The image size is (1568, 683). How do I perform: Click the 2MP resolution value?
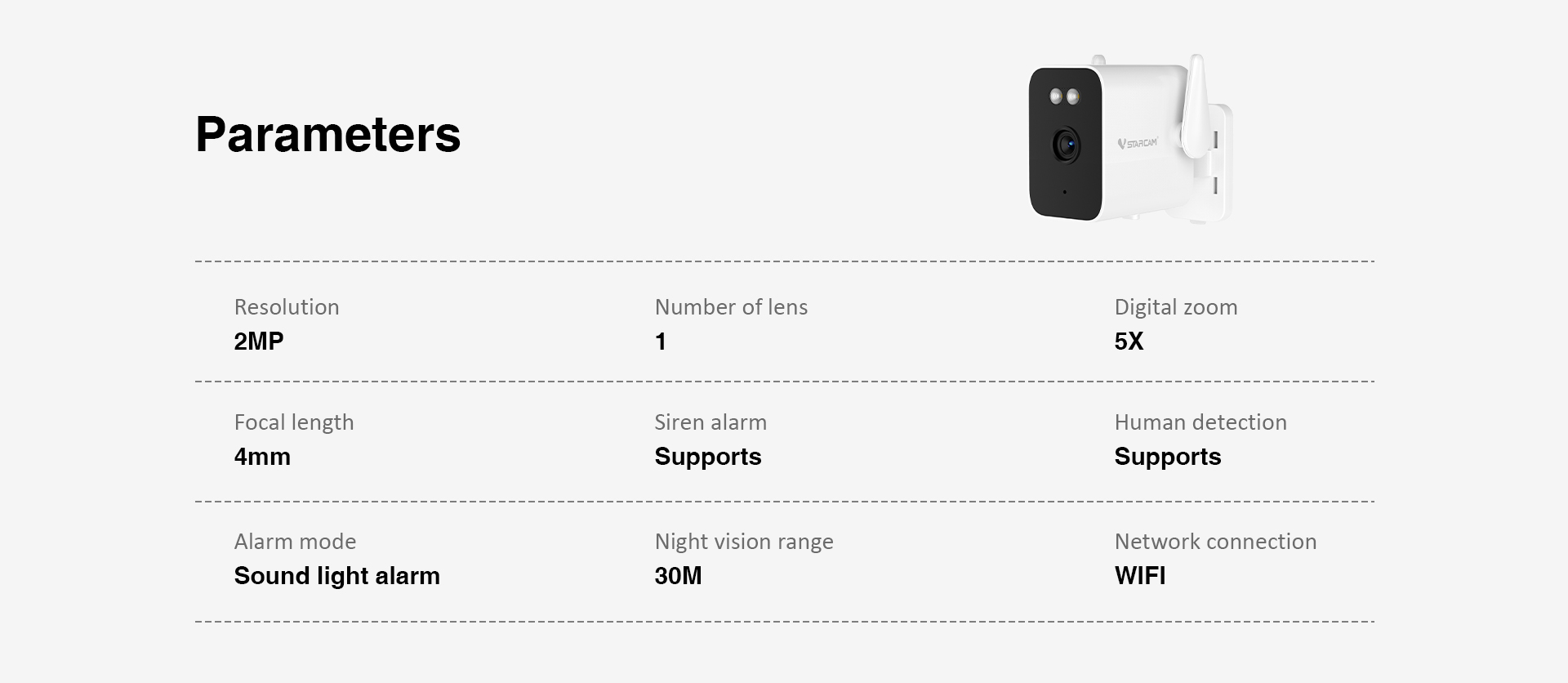258,341
